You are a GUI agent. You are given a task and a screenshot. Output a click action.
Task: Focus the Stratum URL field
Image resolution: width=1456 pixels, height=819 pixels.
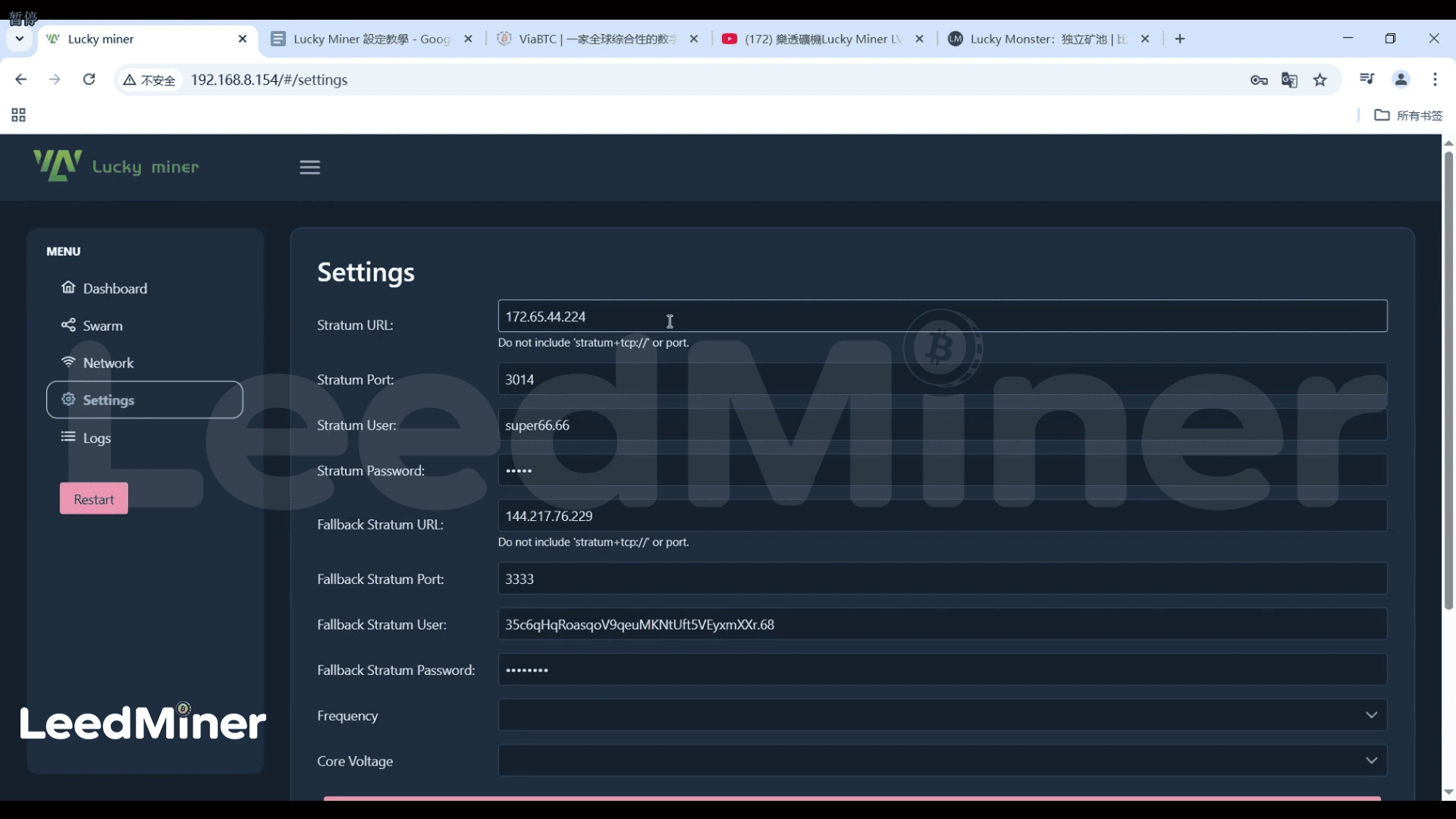[x=943, y=316]
